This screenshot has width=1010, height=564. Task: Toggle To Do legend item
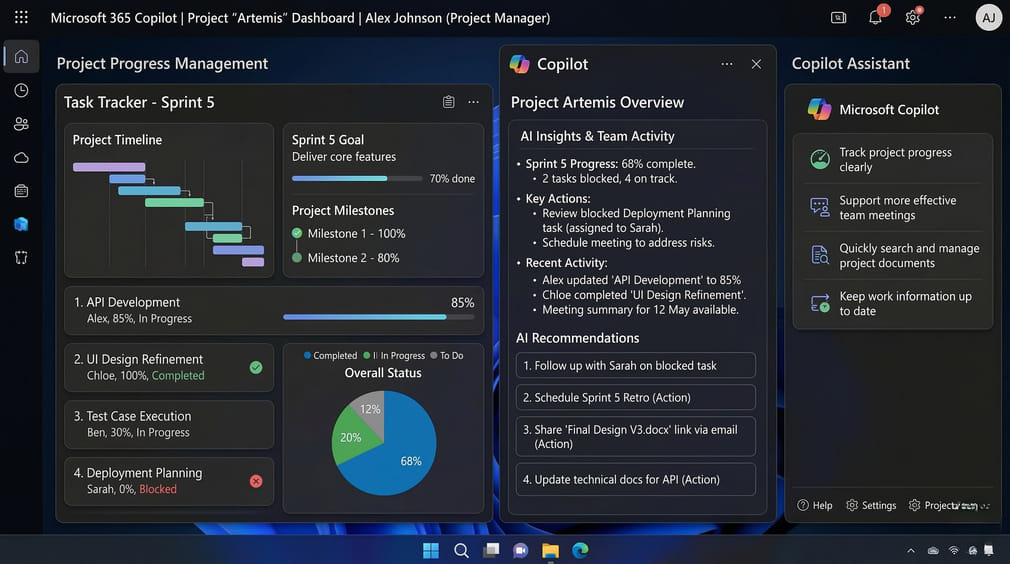click(x=446, y=355)
